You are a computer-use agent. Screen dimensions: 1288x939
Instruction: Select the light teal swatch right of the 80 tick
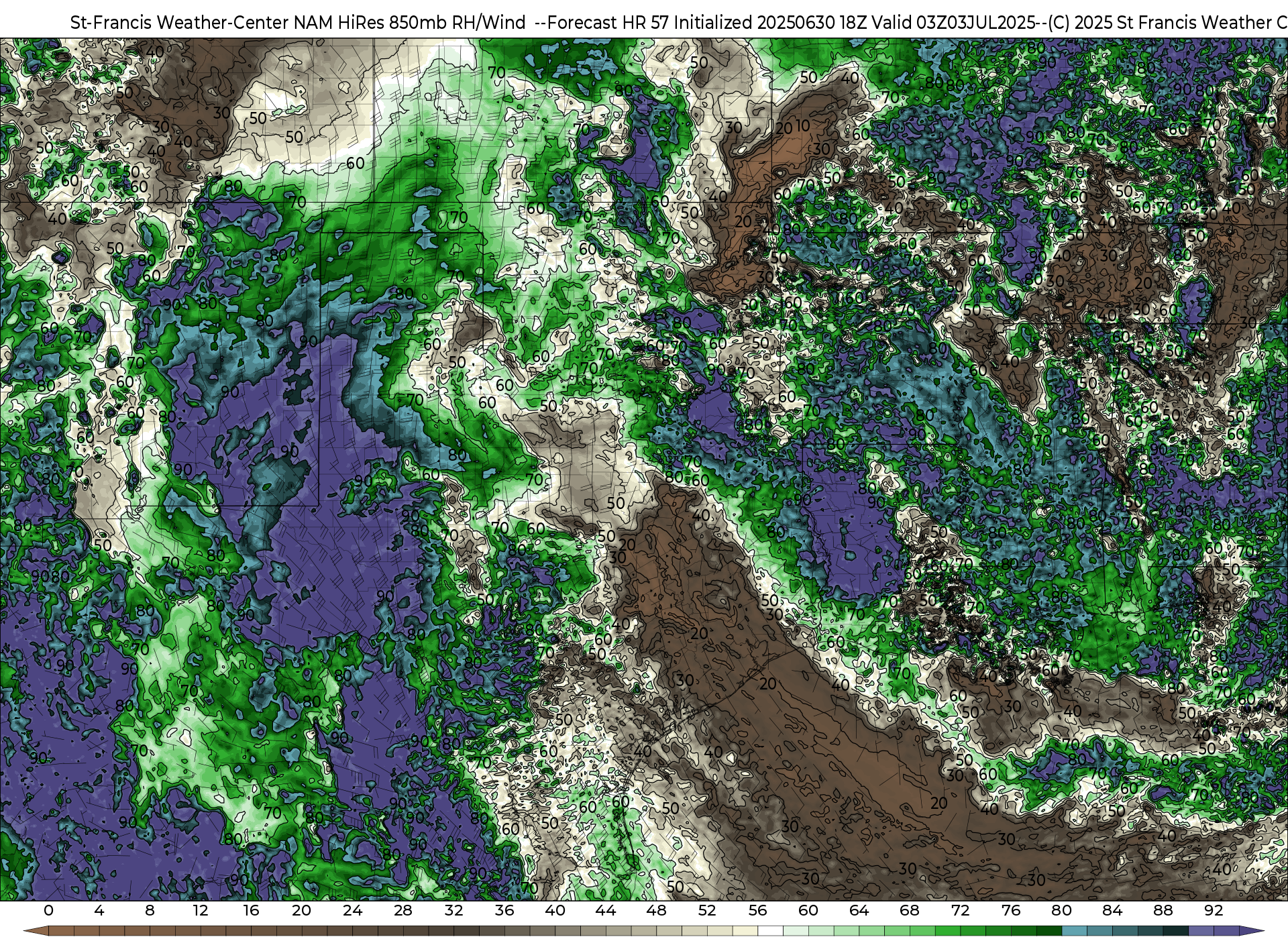(1075, 931)
